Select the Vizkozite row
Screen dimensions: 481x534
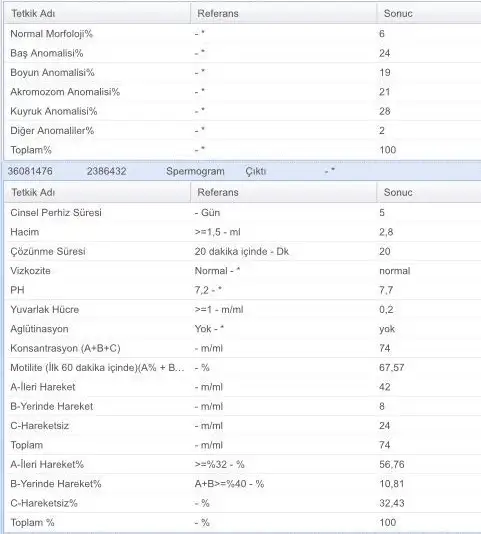click(243, 271)
